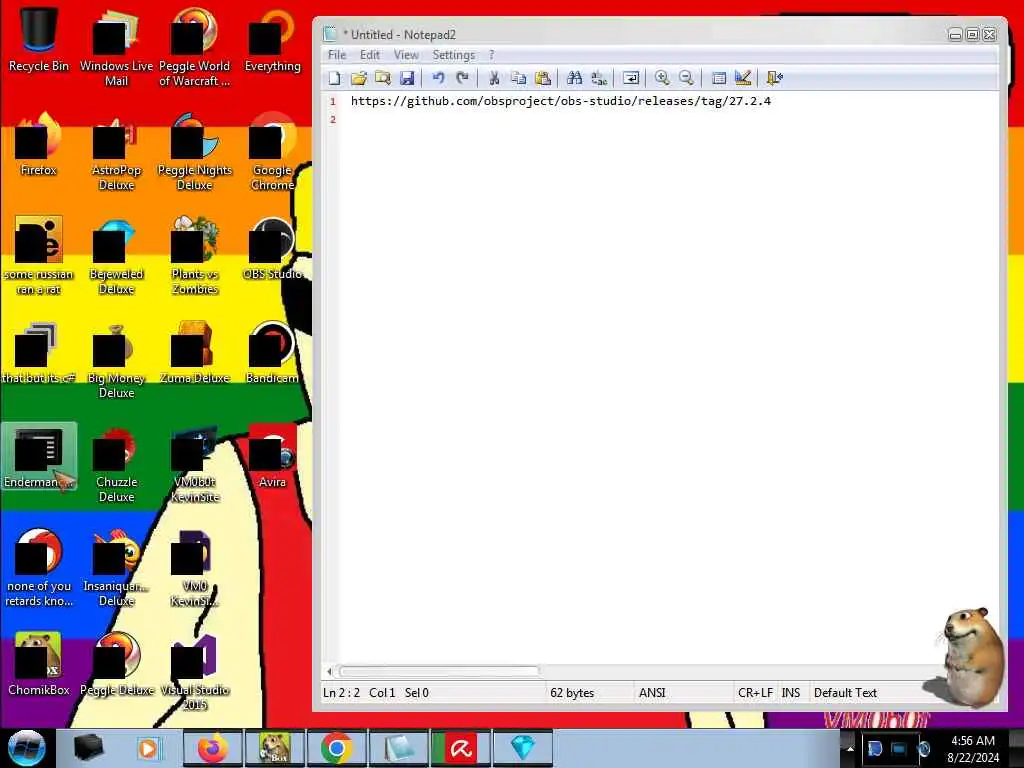The image size is (1024, 768).
Task: Toggle INS insert mode indicator
Action: click(791, 693)
